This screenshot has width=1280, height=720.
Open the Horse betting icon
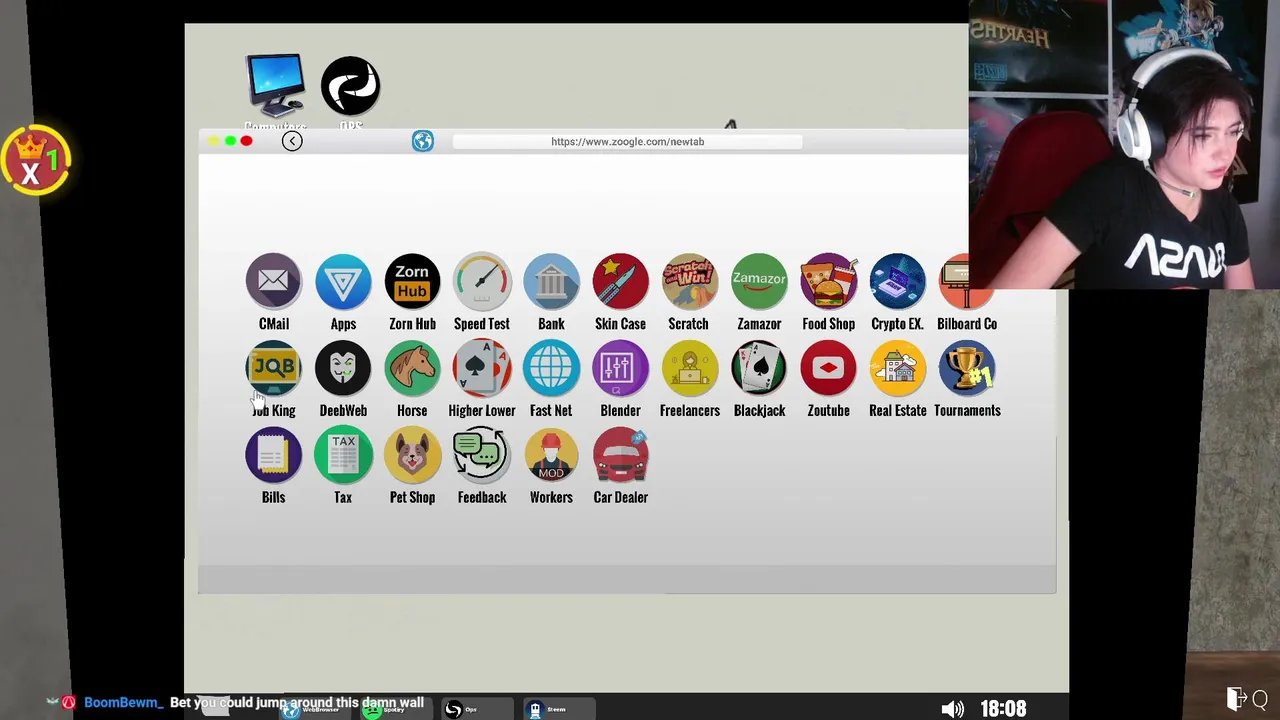[412, 368]
